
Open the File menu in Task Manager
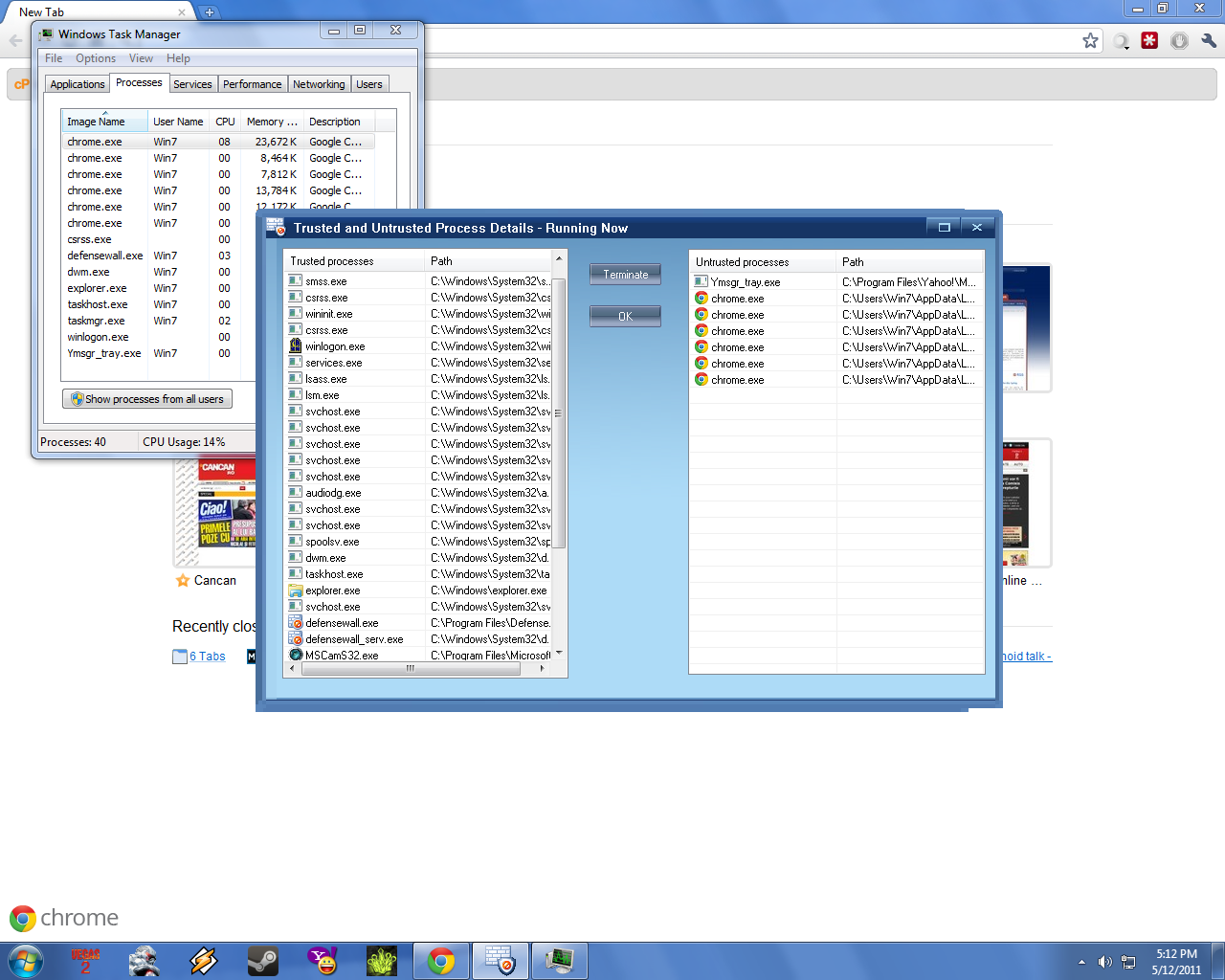[x=54, y=58]
